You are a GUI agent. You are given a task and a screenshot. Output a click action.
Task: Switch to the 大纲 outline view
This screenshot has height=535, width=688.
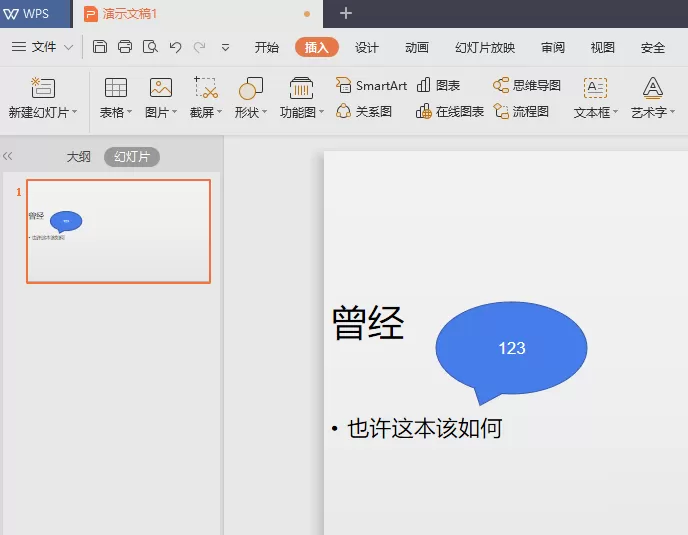[78, 157]
